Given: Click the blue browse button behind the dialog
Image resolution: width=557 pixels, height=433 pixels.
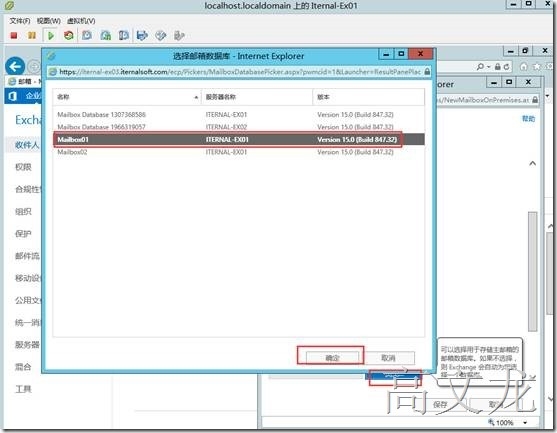Looking at the screenshot, I should click(x=394, y=377).
